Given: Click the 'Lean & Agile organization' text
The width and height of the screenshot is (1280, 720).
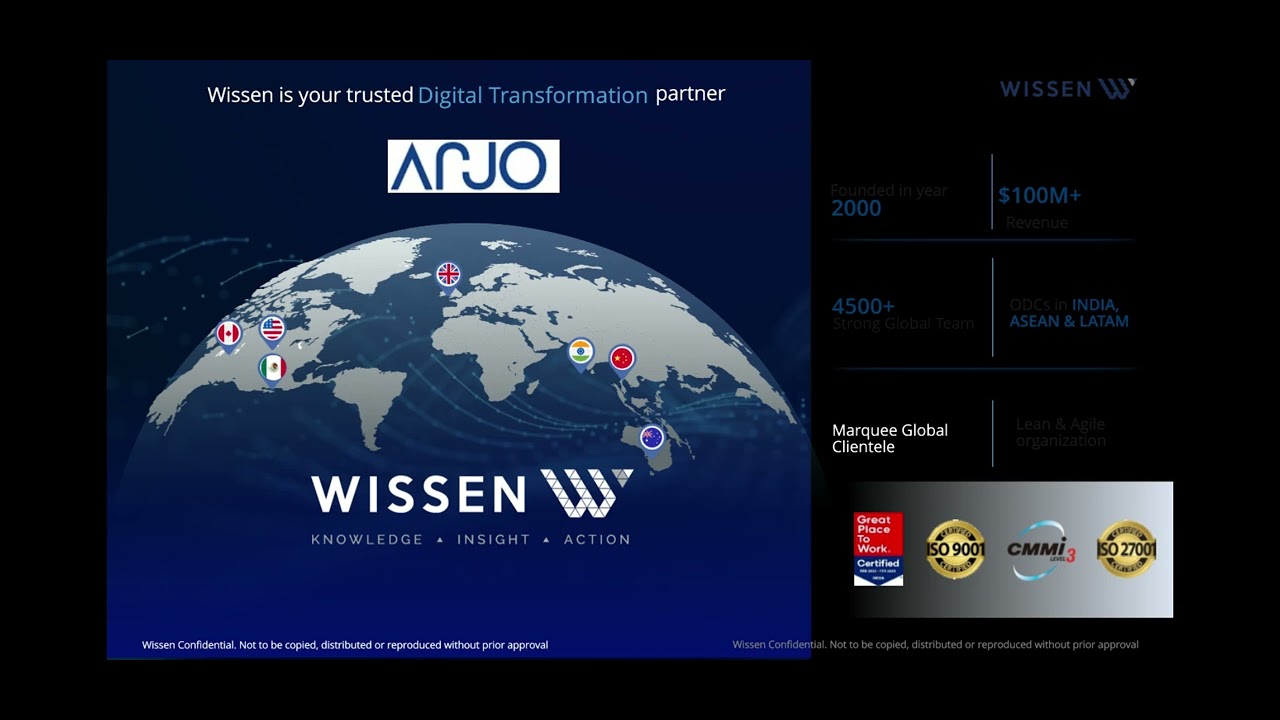Looking at the screenshot, I should tap(1061, 432).
